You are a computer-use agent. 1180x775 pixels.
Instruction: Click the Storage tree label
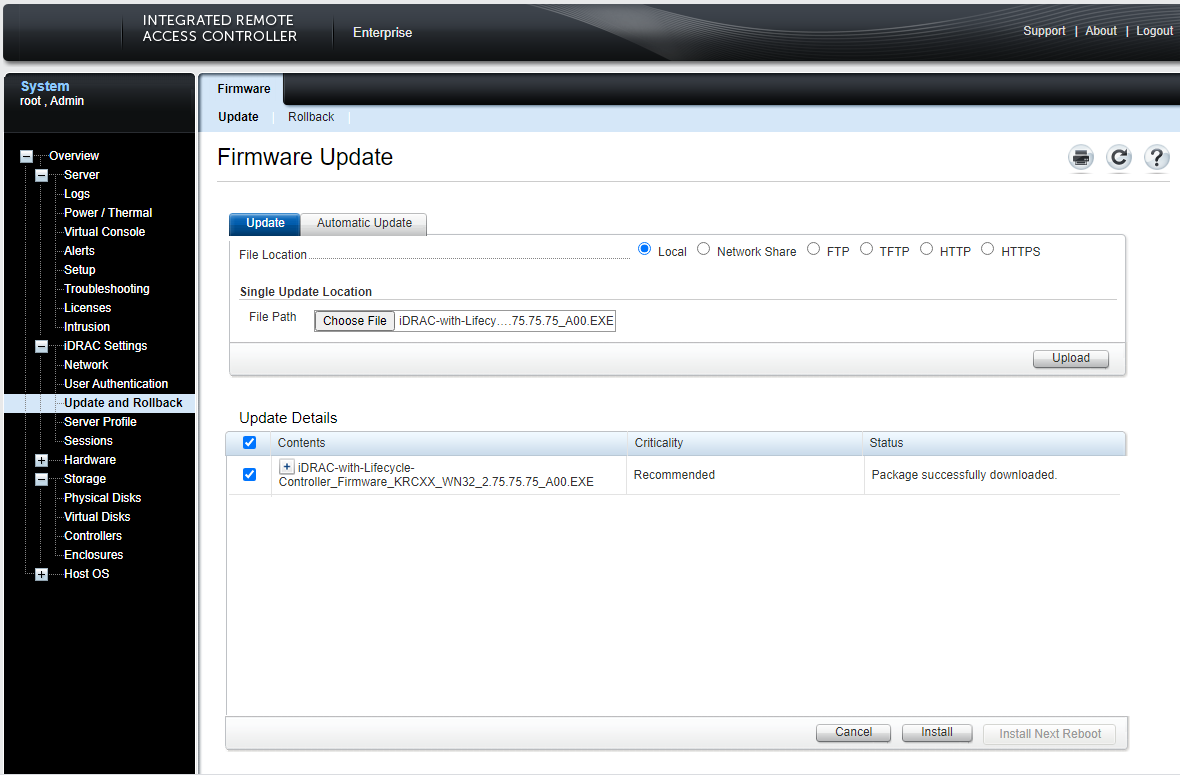84,479
